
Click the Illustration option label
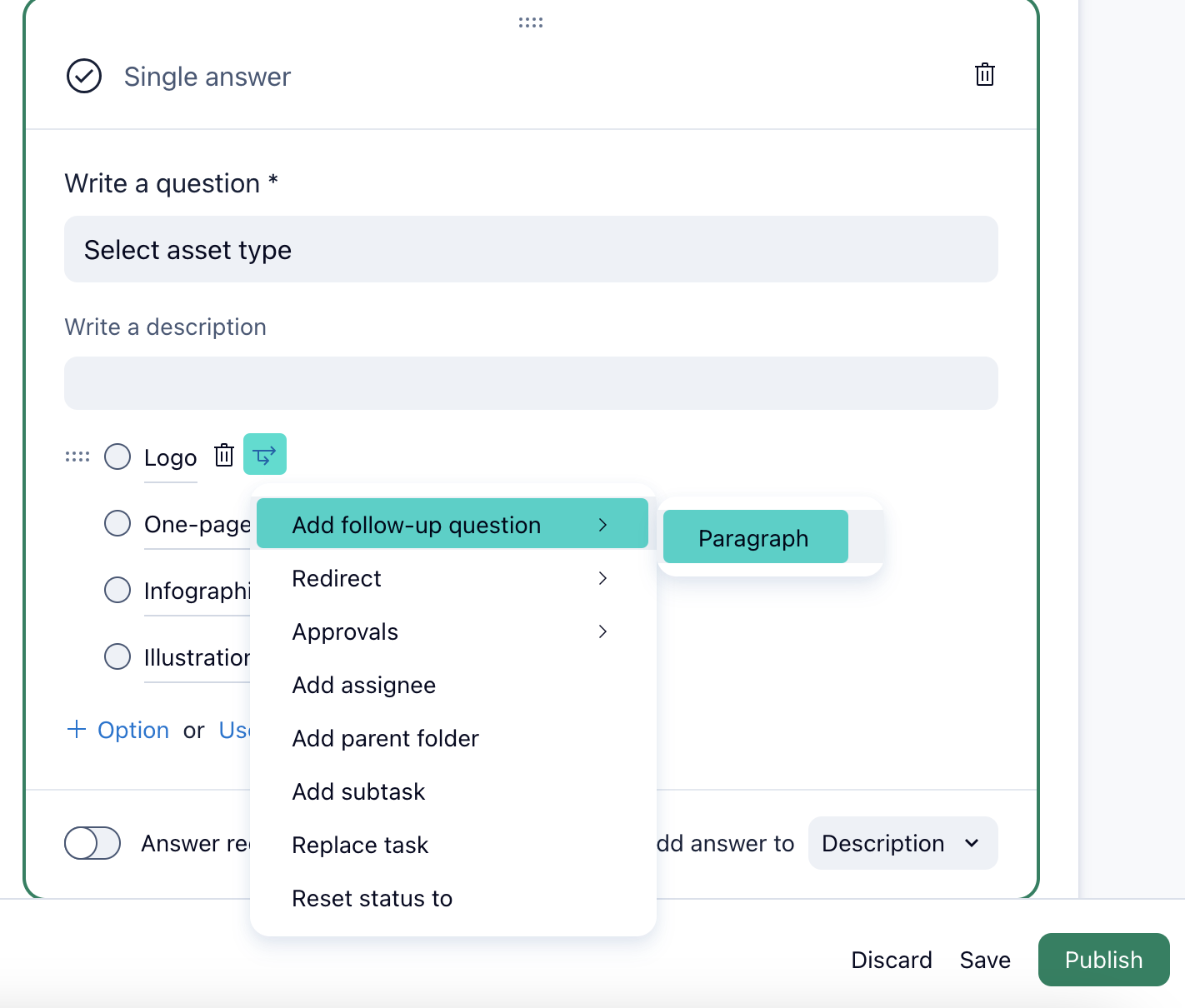pyautogui.click(x=197, y=657)
